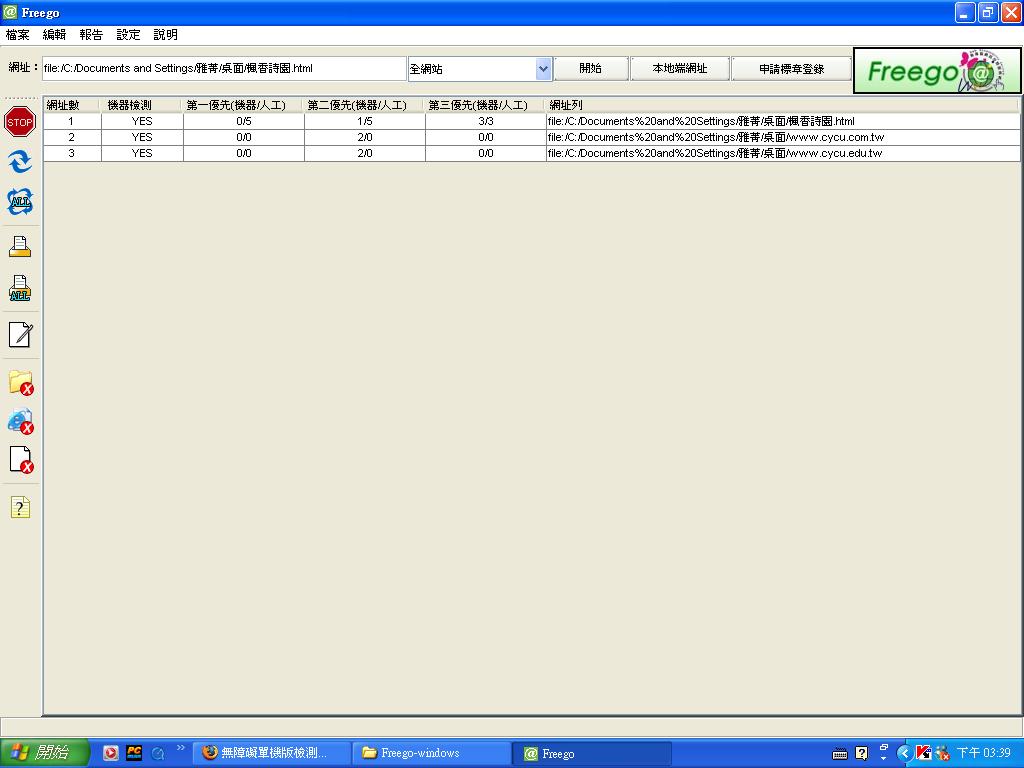Click the blue refresh arrows icon
This screenshot has height=768, width=1024.
[x=20, y=161]
